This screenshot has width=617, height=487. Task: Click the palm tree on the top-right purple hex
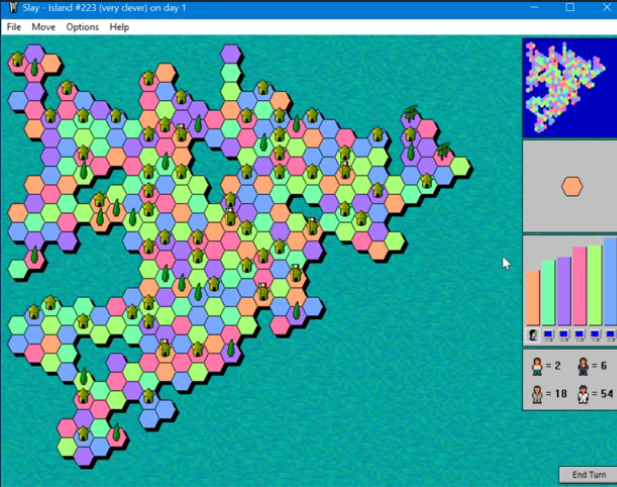point(410,112)
